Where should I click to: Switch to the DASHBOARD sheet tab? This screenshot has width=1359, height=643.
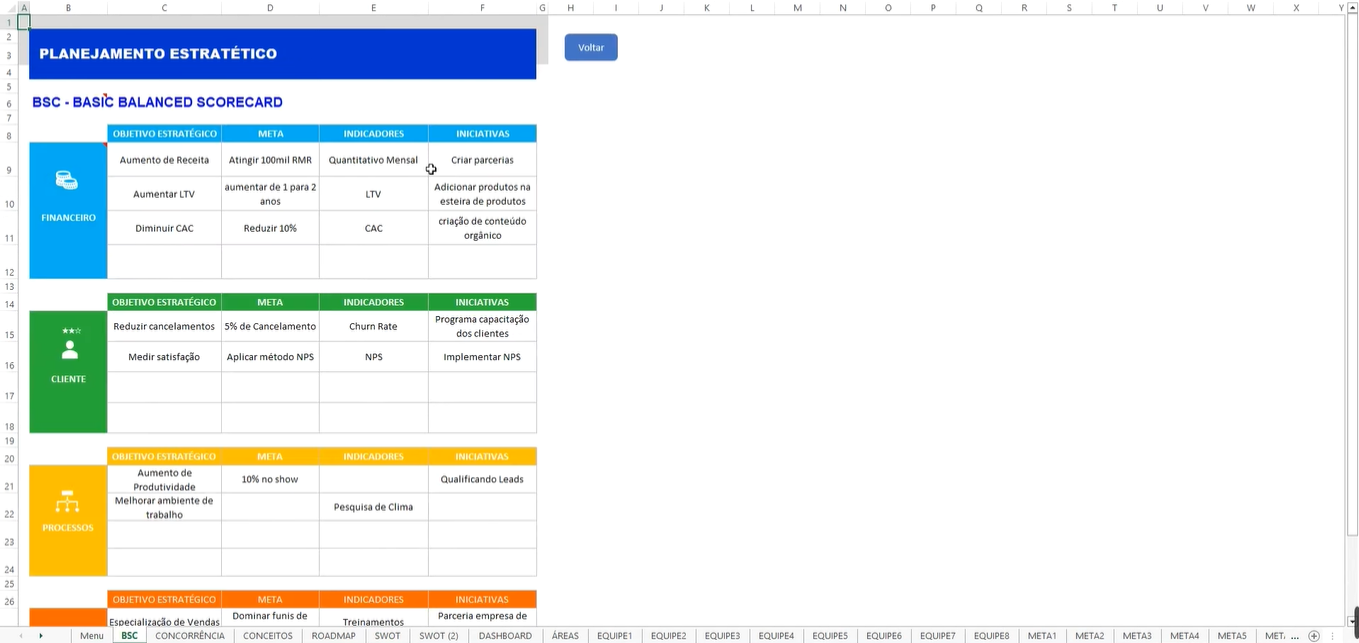tap(505, 636)
